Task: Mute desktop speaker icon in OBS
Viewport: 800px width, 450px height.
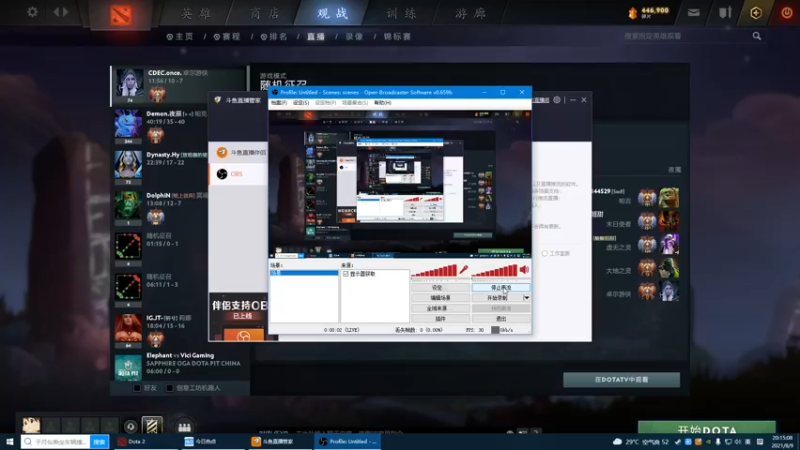Action: click(524, 269)
